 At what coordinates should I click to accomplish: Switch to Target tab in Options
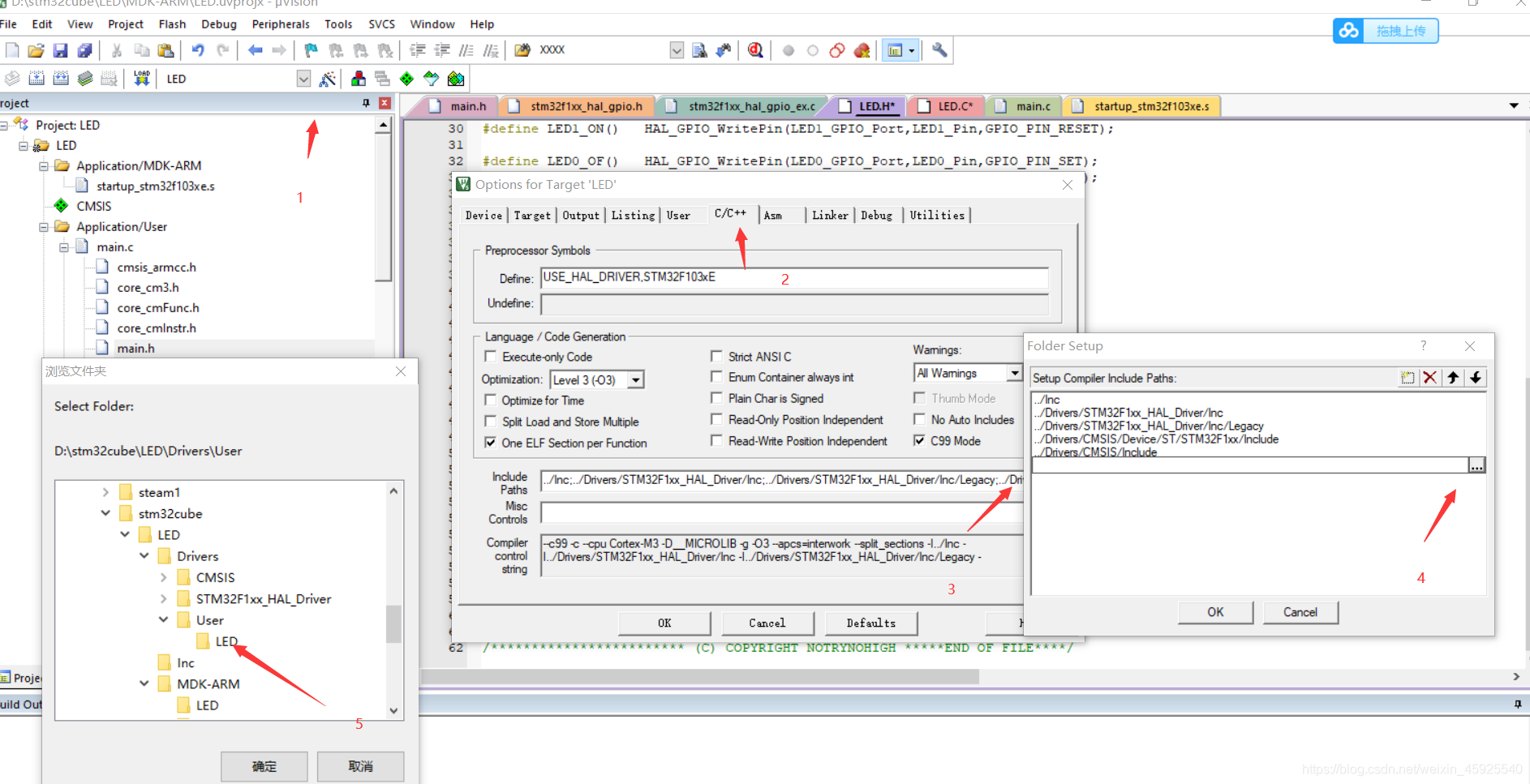pyautogui.click(x=532, y=215)
